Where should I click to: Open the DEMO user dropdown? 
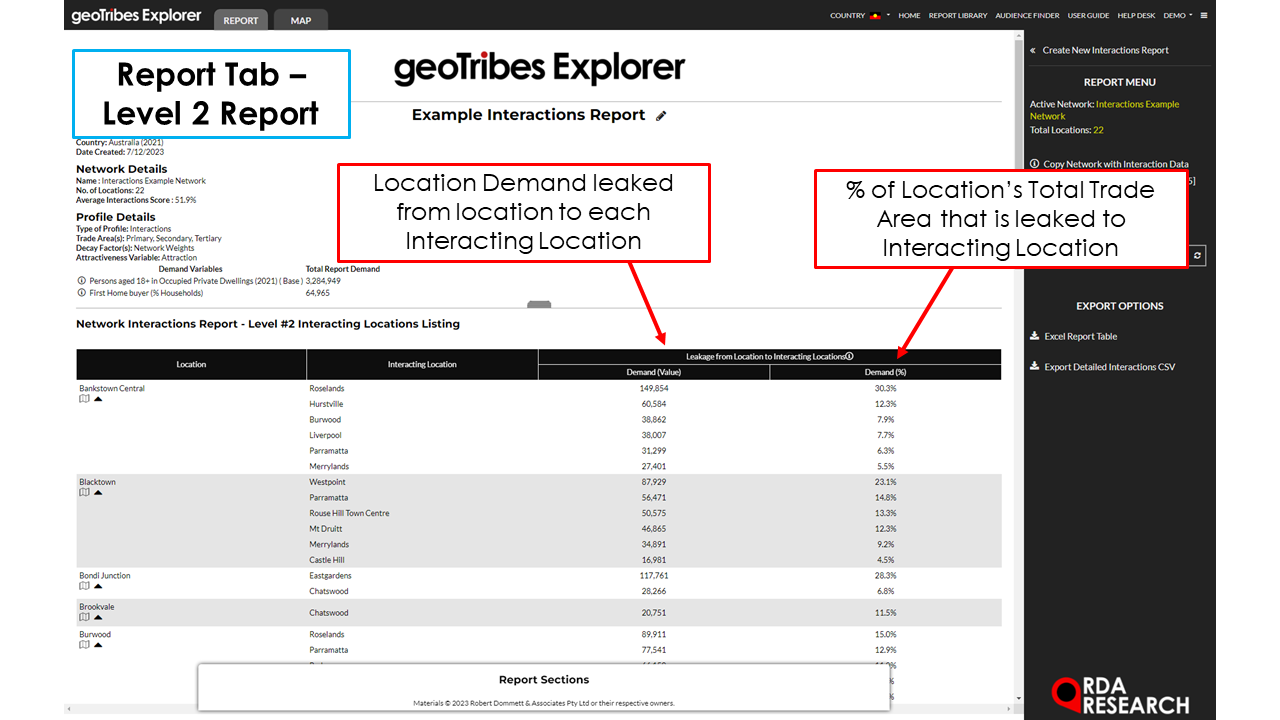pyautogui.click(x=1177, y=16)
